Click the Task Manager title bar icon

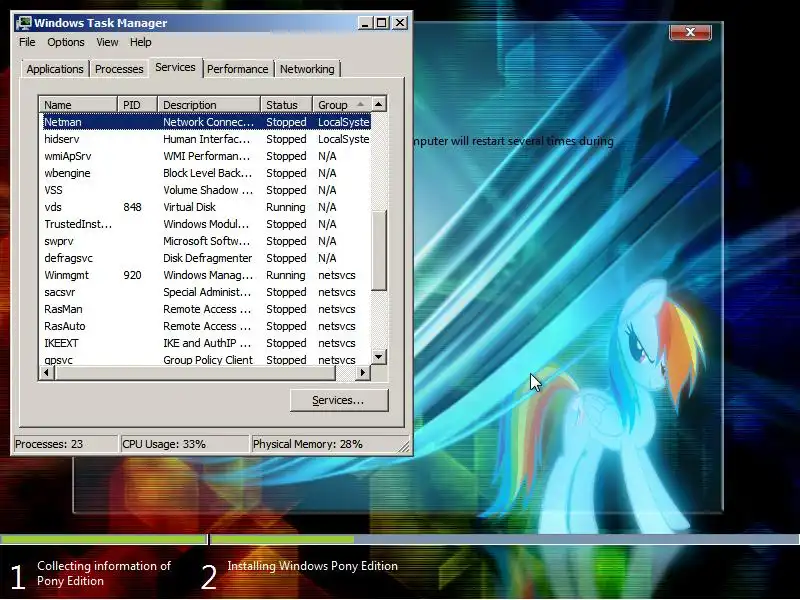(x=24, y=23)
